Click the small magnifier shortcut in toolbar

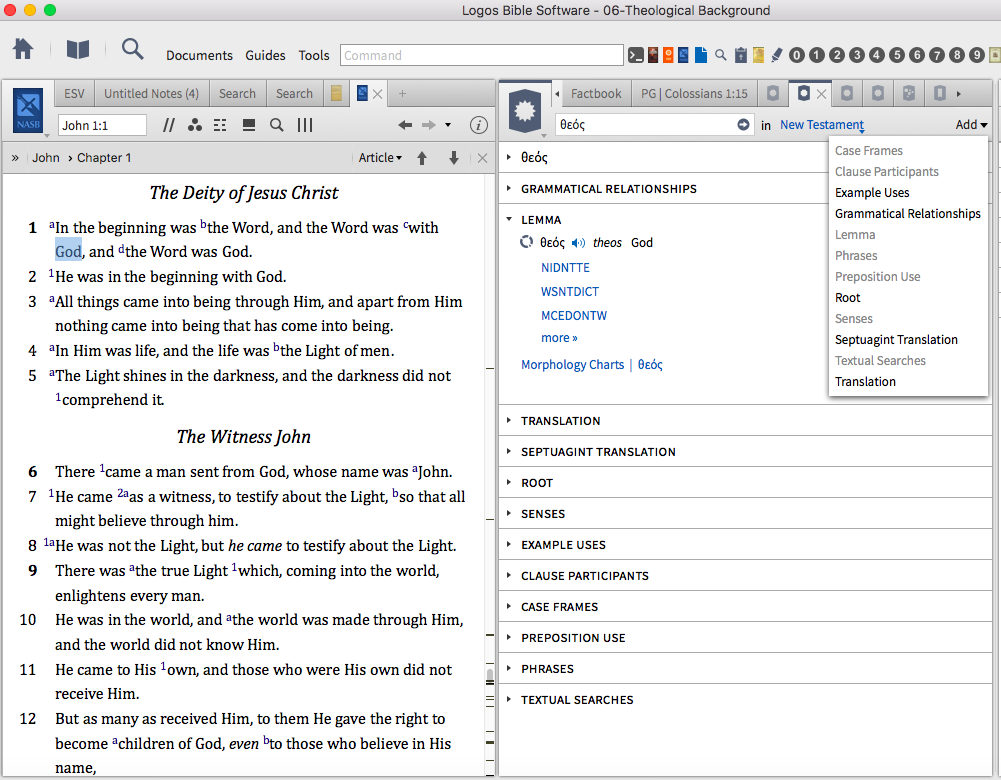click(x=720, y=55)
